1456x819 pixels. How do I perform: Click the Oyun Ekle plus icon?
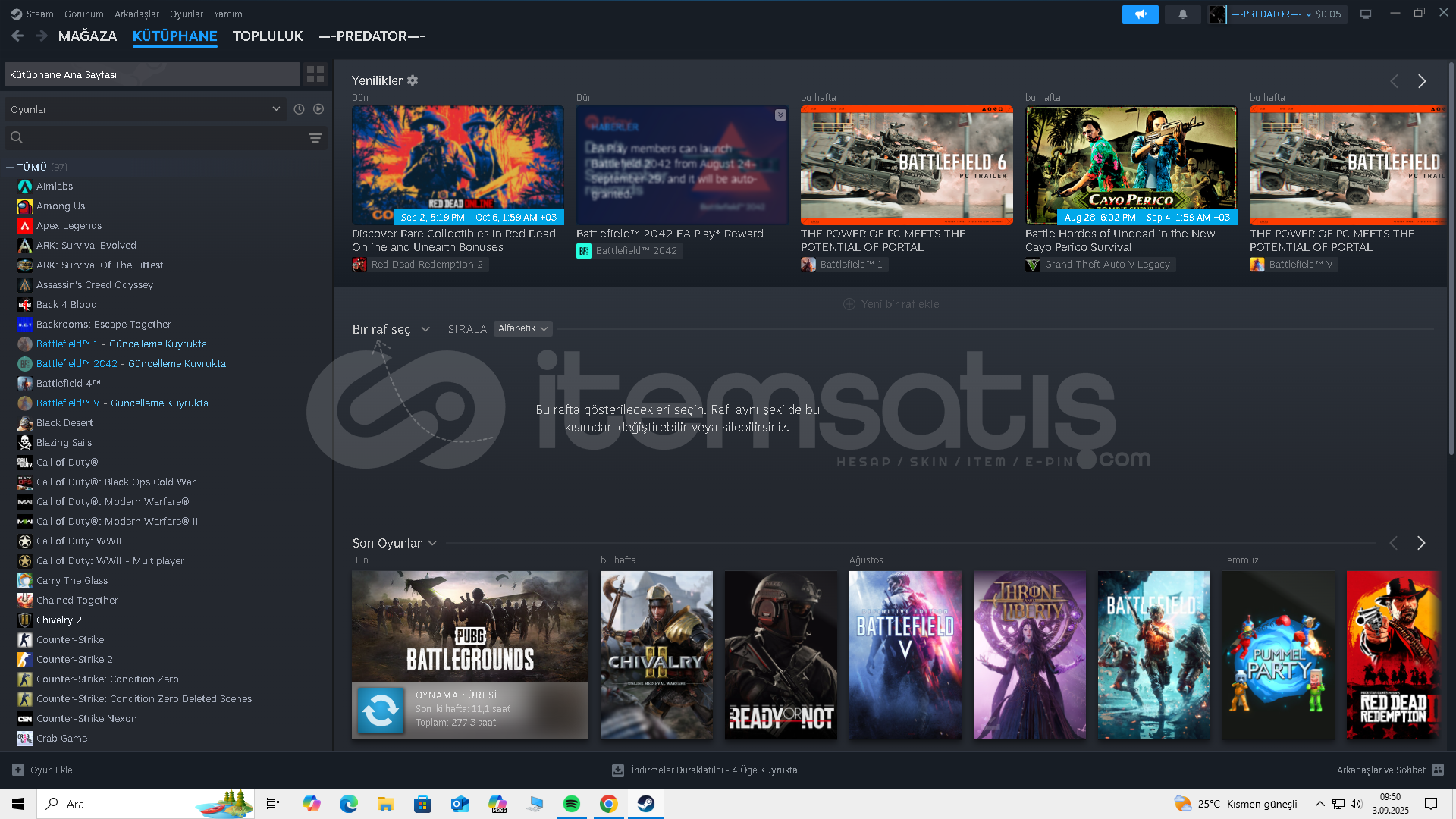(x=18, y=770)
